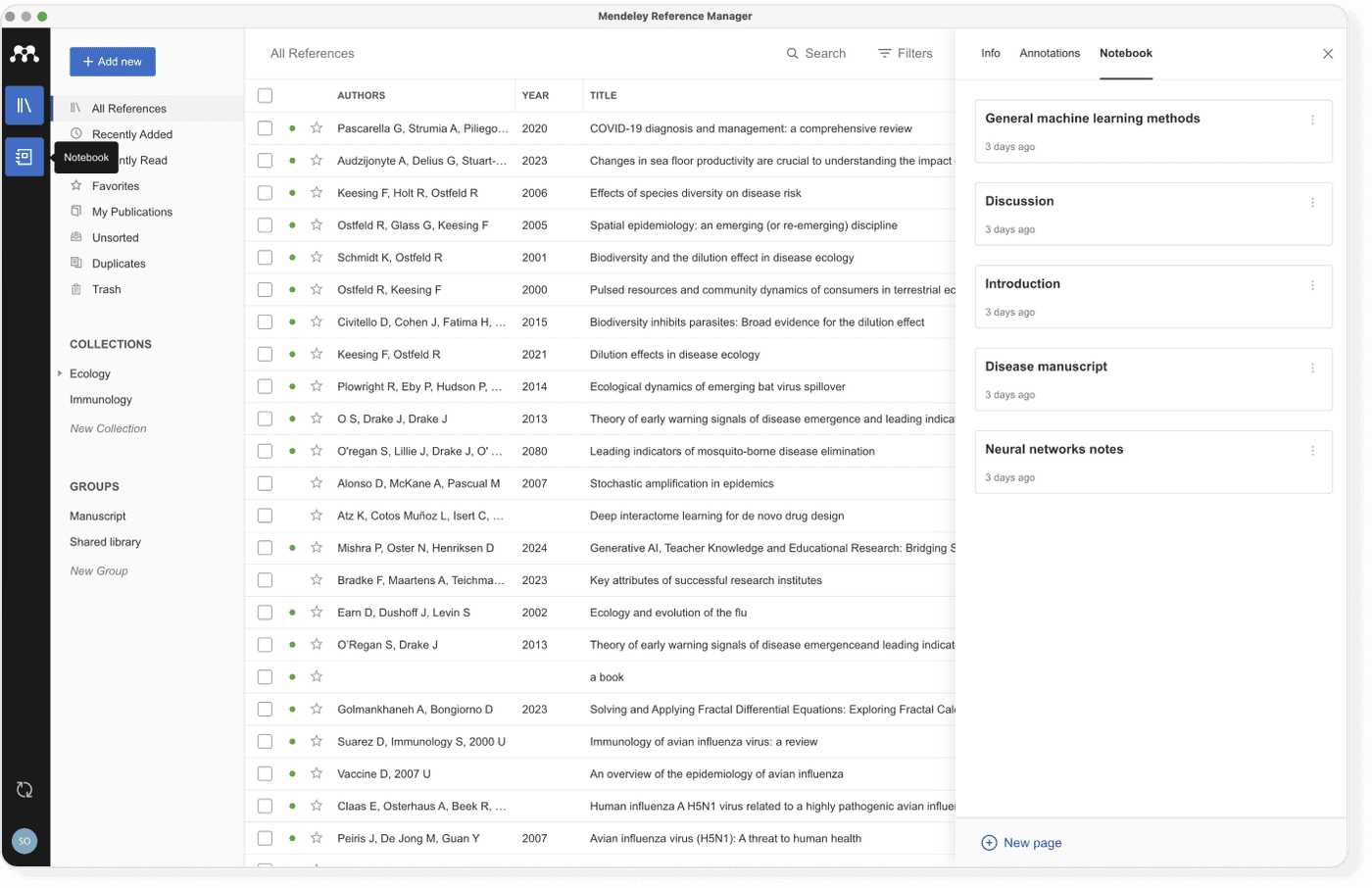Star the Keesing 2006 disease risk reference

click(x=315, y=193)
